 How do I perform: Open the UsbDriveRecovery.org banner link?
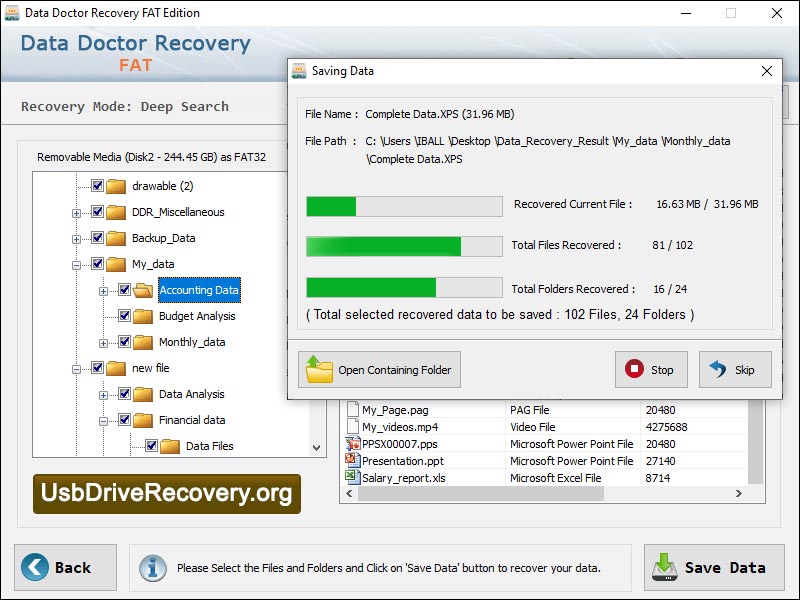coord(167,493)
